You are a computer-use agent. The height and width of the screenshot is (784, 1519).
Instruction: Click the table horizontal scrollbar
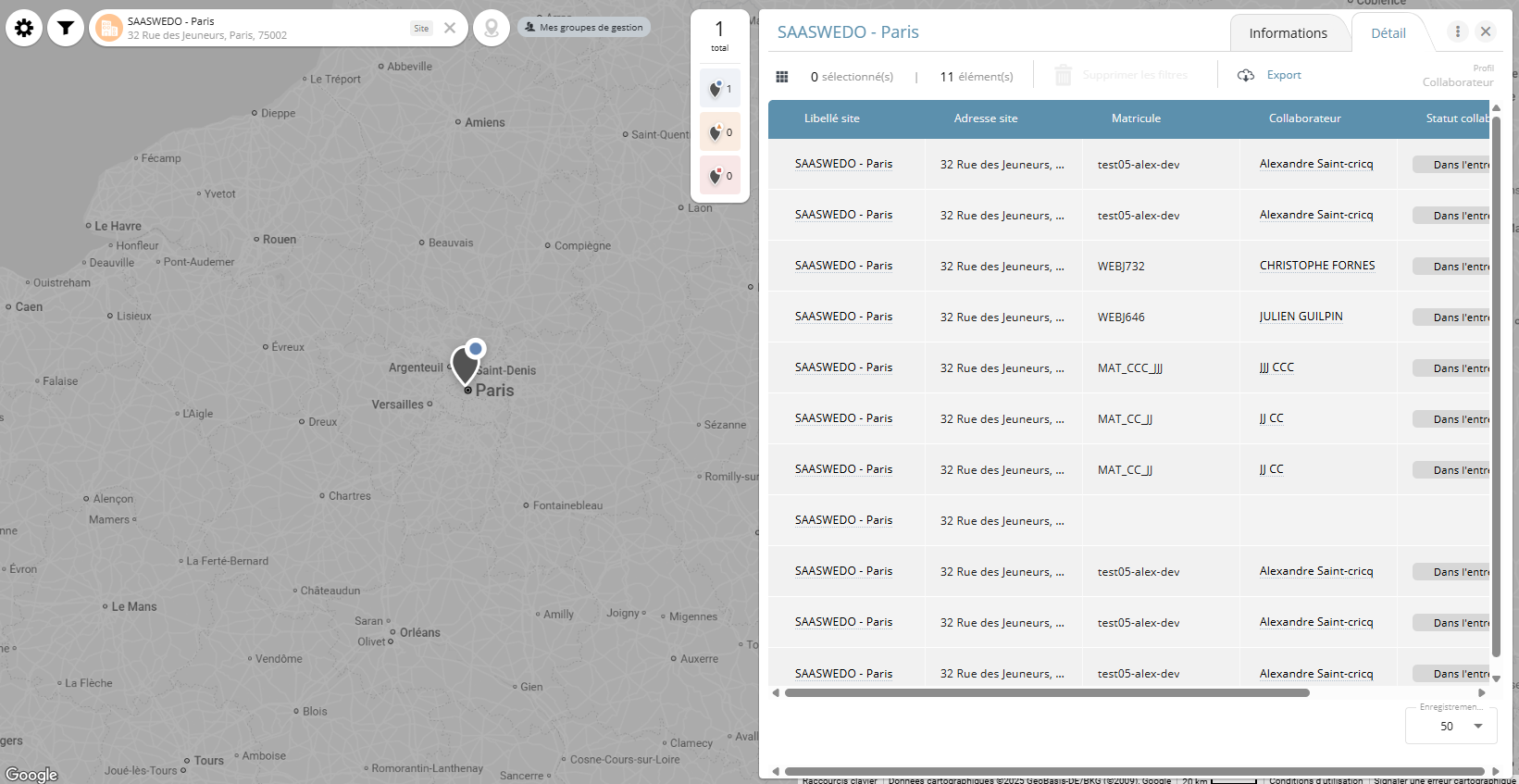pos(1046,692)
